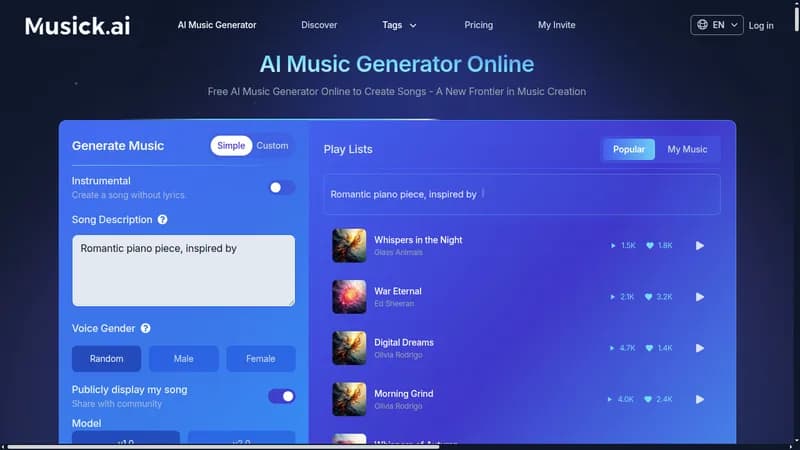Click into the Song Description text area
Viewport: 800px width, 450px height.
(183, 270)
